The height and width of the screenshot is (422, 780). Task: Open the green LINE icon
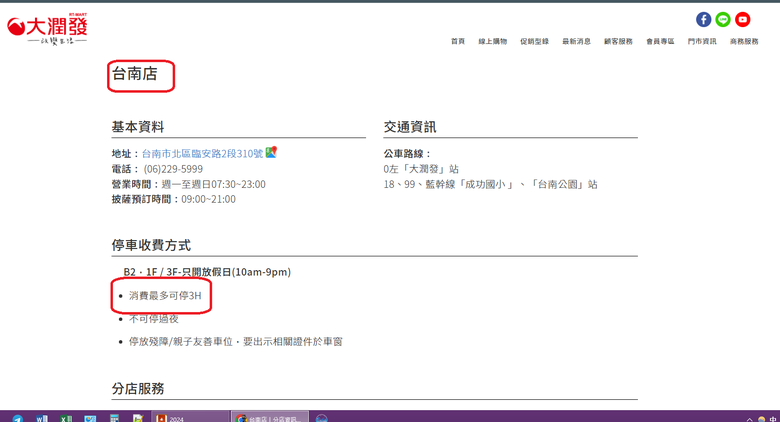723,19
